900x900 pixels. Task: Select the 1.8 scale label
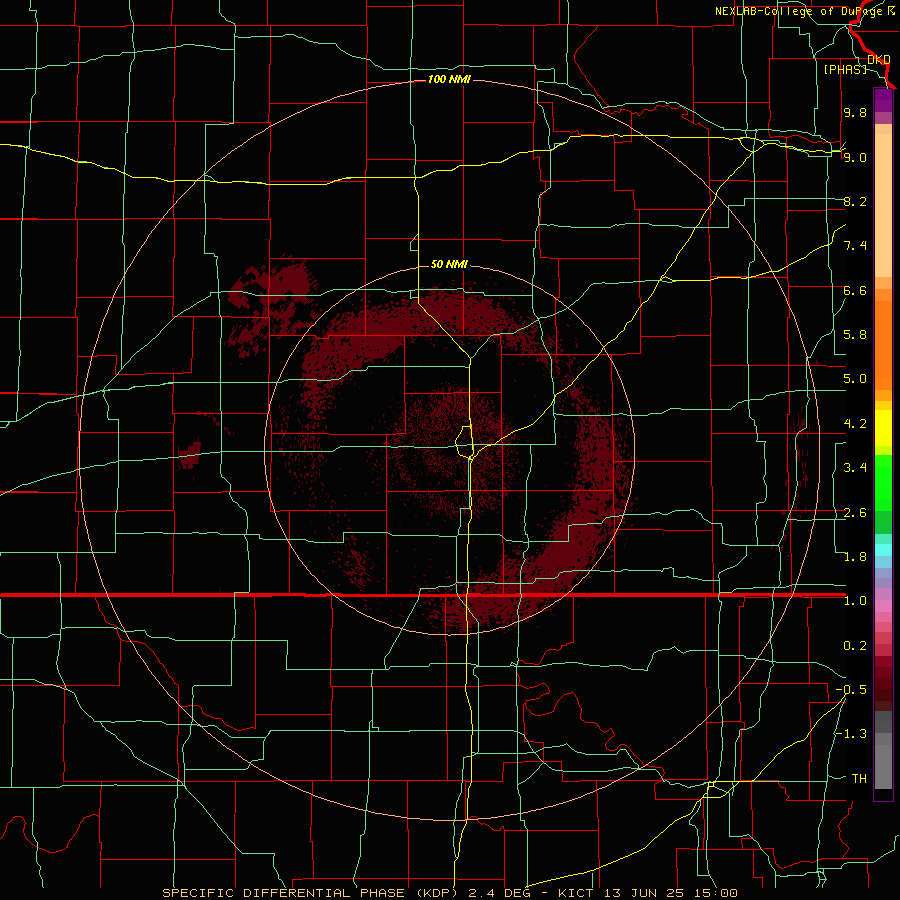(855, 557)
